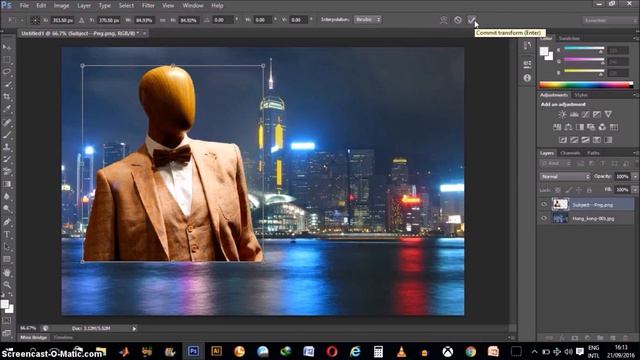
Task: Toggle lock transparent pixels
Action: (558, 190)
